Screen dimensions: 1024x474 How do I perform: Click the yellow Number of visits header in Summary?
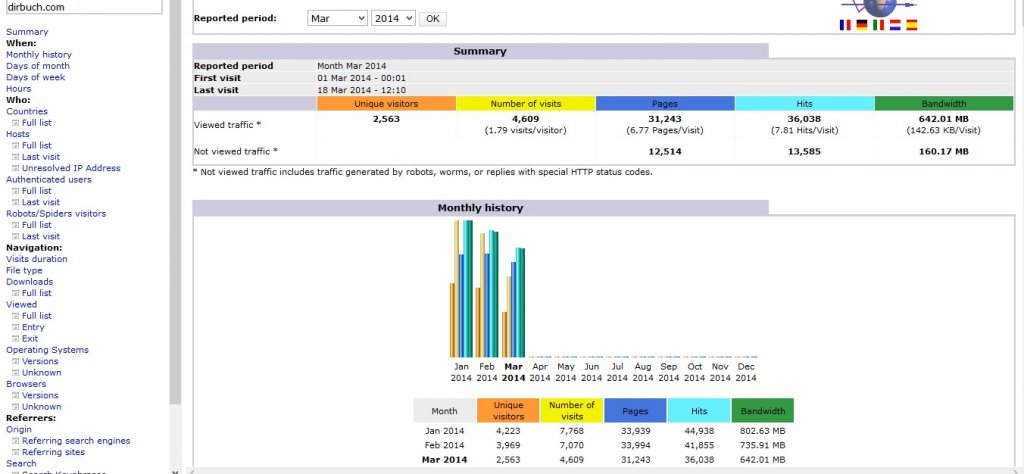tap(526, 104)
